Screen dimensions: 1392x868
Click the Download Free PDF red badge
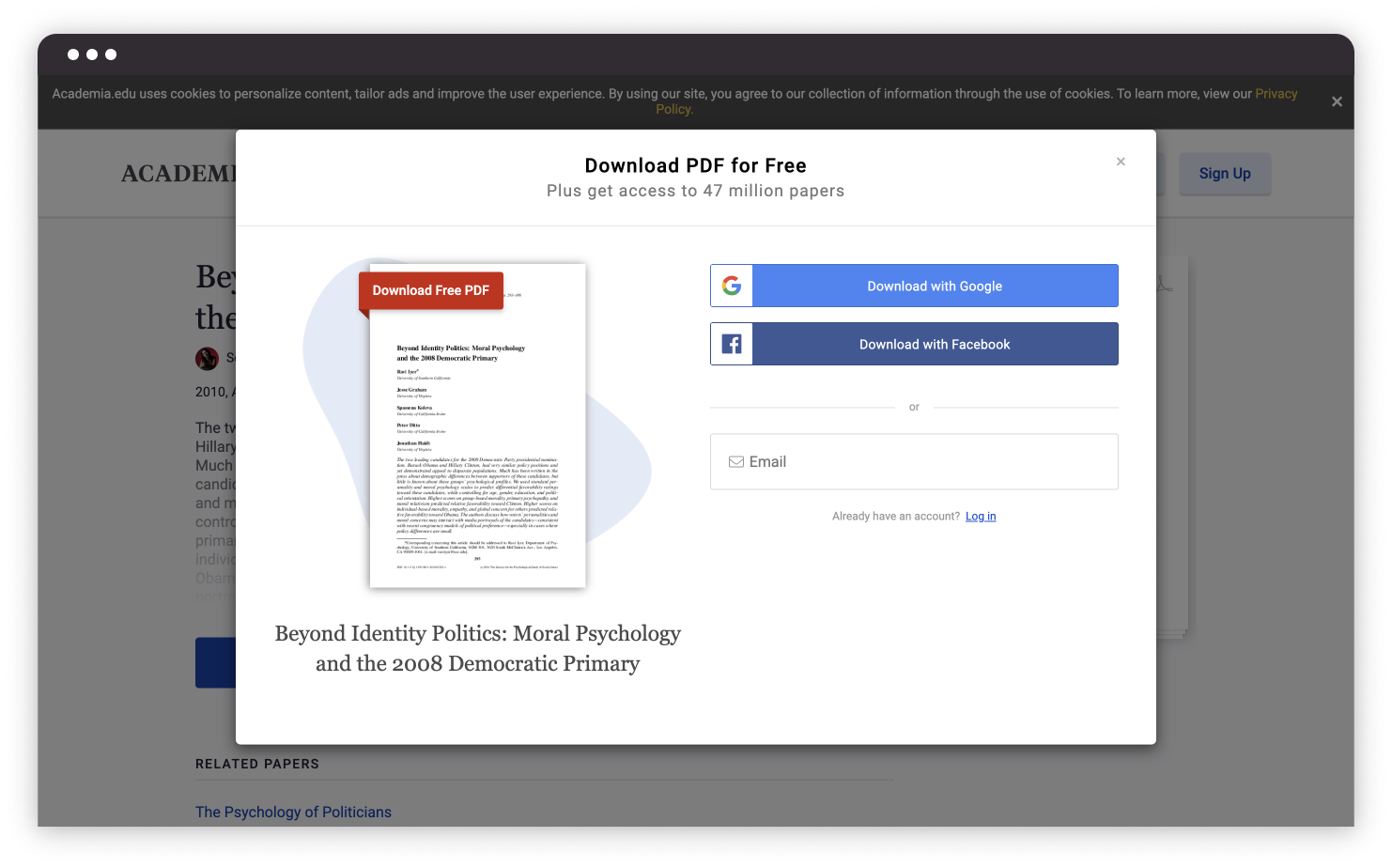431,290
